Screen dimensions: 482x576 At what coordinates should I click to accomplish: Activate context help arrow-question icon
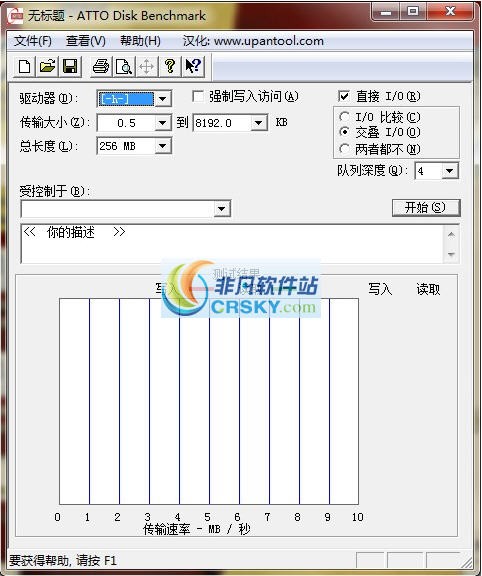(193, 66)
